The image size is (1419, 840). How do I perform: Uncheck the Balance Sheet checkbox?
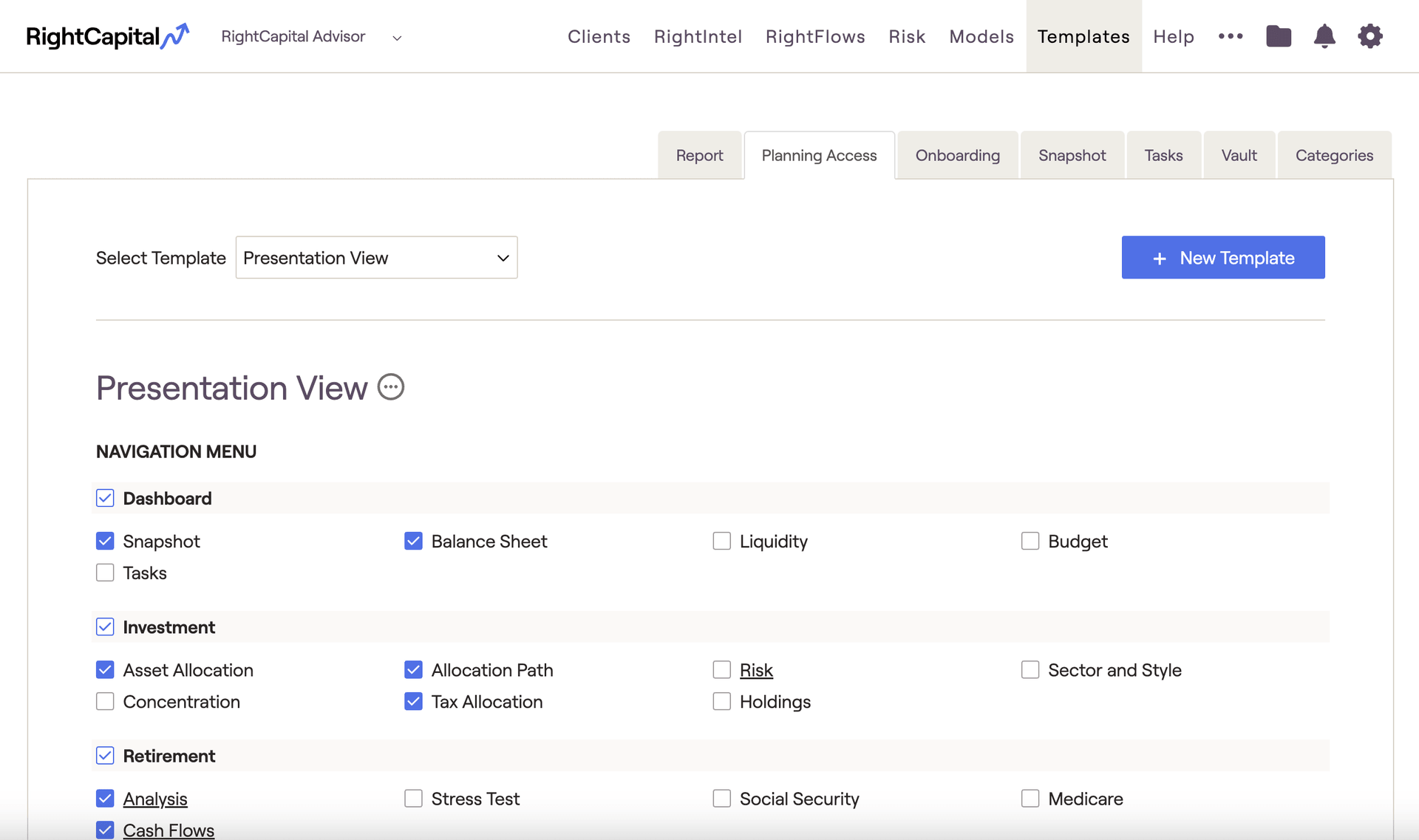tap(413, 542)
